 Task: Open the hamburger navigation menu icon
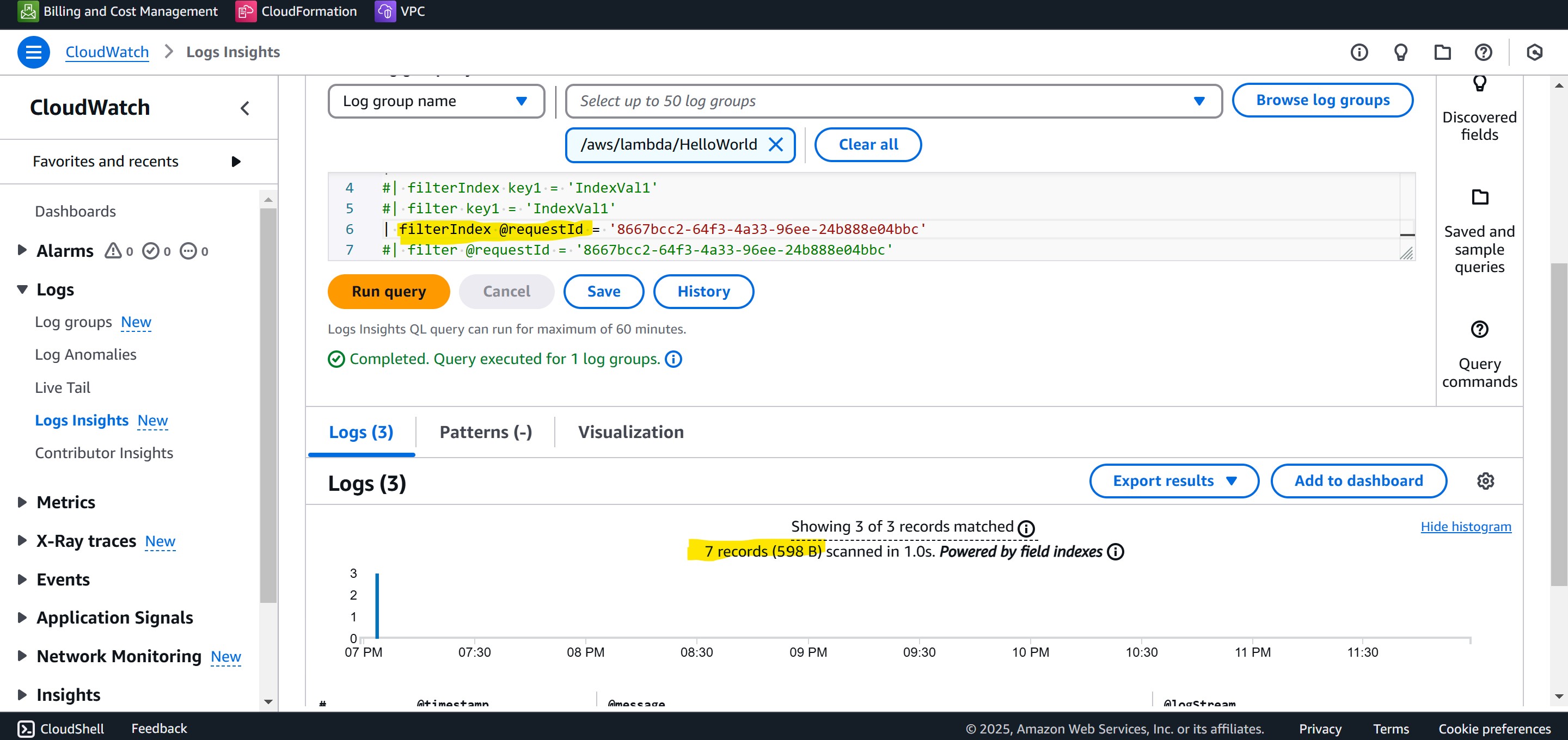pyautogui.click(x=33, y=52)
